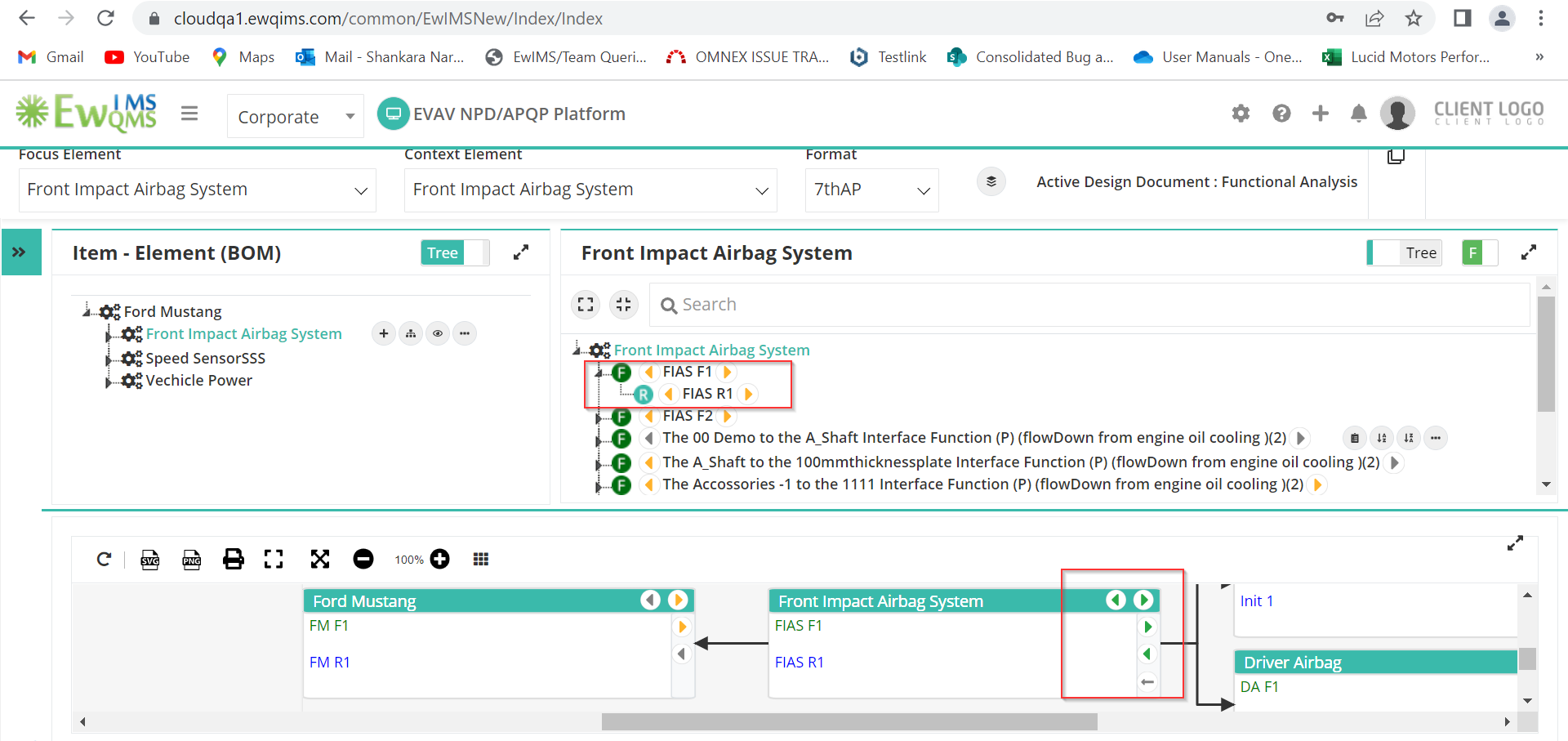Click the Init 1 link in diagram

pyautogui.click(x=1257, y=601)
